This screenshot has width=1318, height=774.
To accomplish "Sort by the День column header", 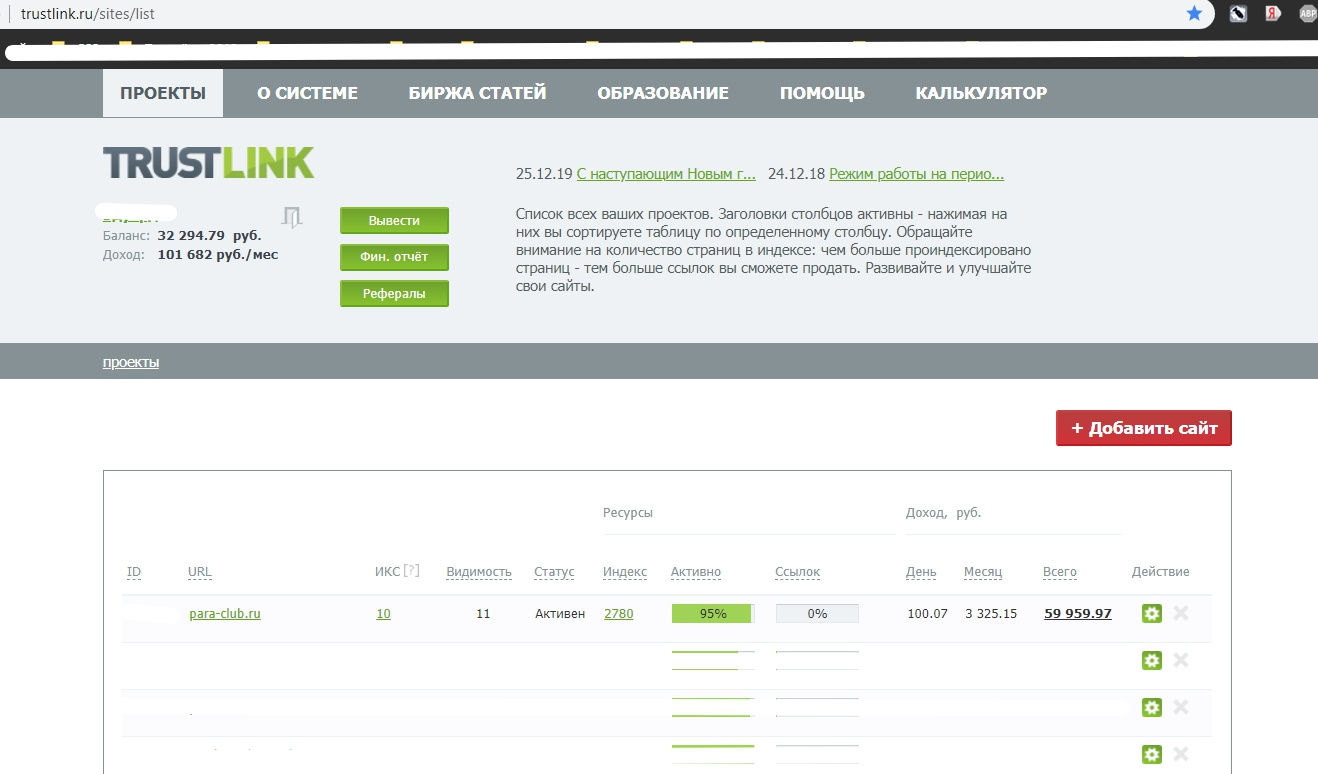I will coord(921,572).
